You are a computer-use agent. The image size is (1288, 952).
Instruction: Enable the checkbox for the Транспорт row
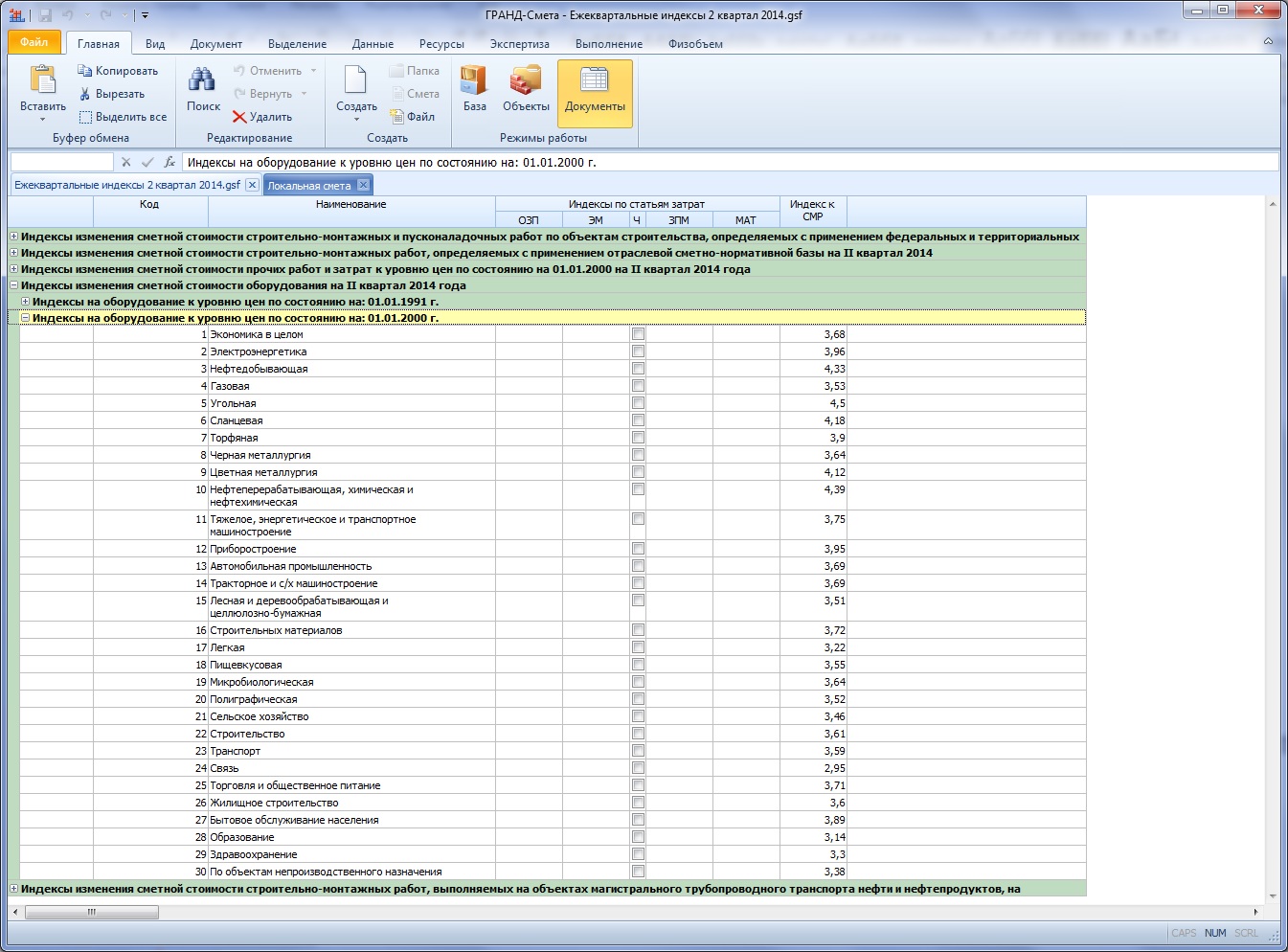coord(638,751)
